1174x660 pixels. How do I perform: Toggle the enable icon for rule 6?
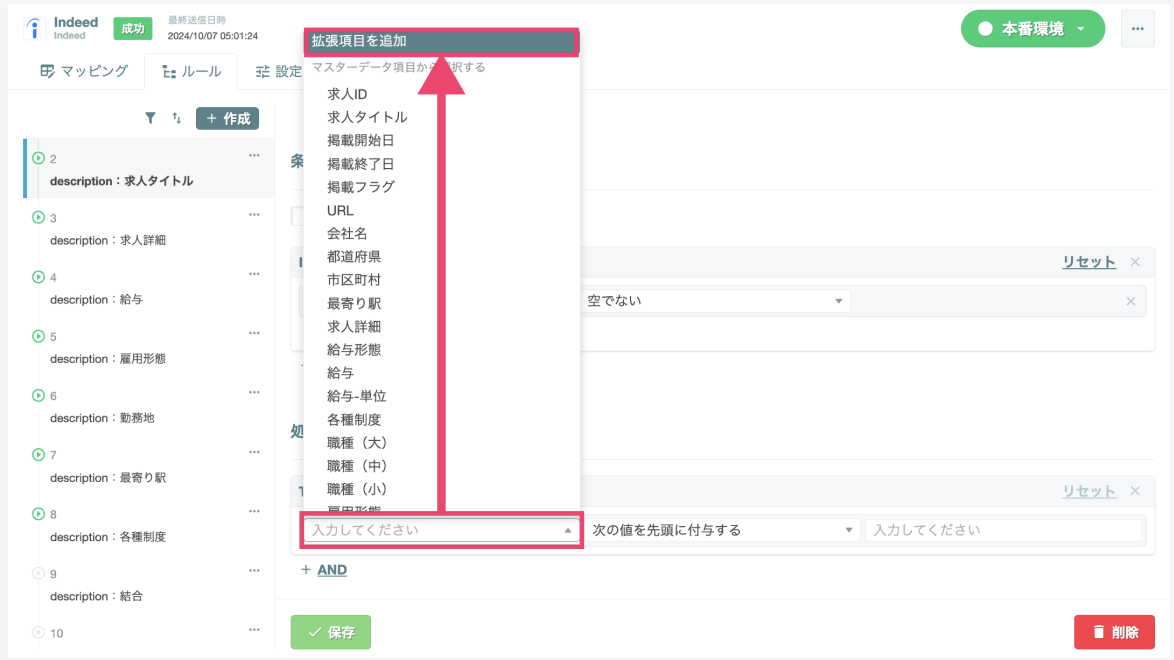click(38, 395)
